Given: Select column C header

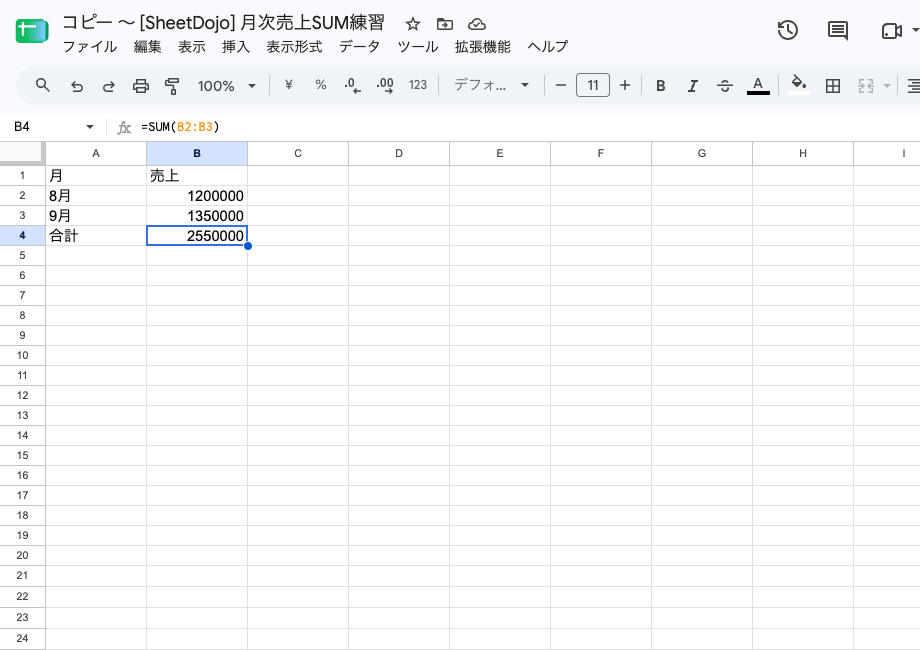Looking at the screenshot, I should [x=298, y=153].
